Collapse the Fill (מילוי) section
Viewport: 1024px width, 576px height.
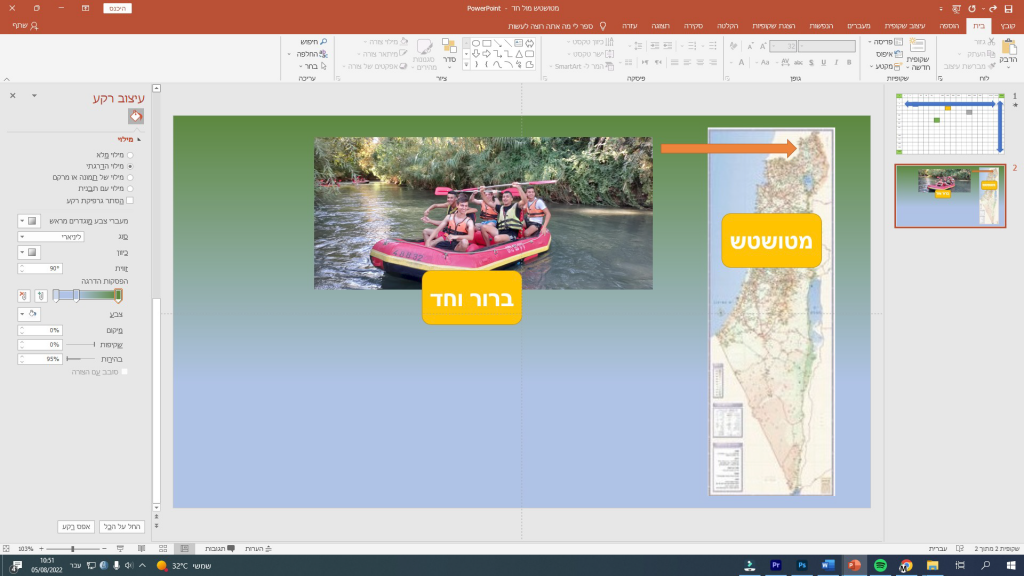click(138, 139)
